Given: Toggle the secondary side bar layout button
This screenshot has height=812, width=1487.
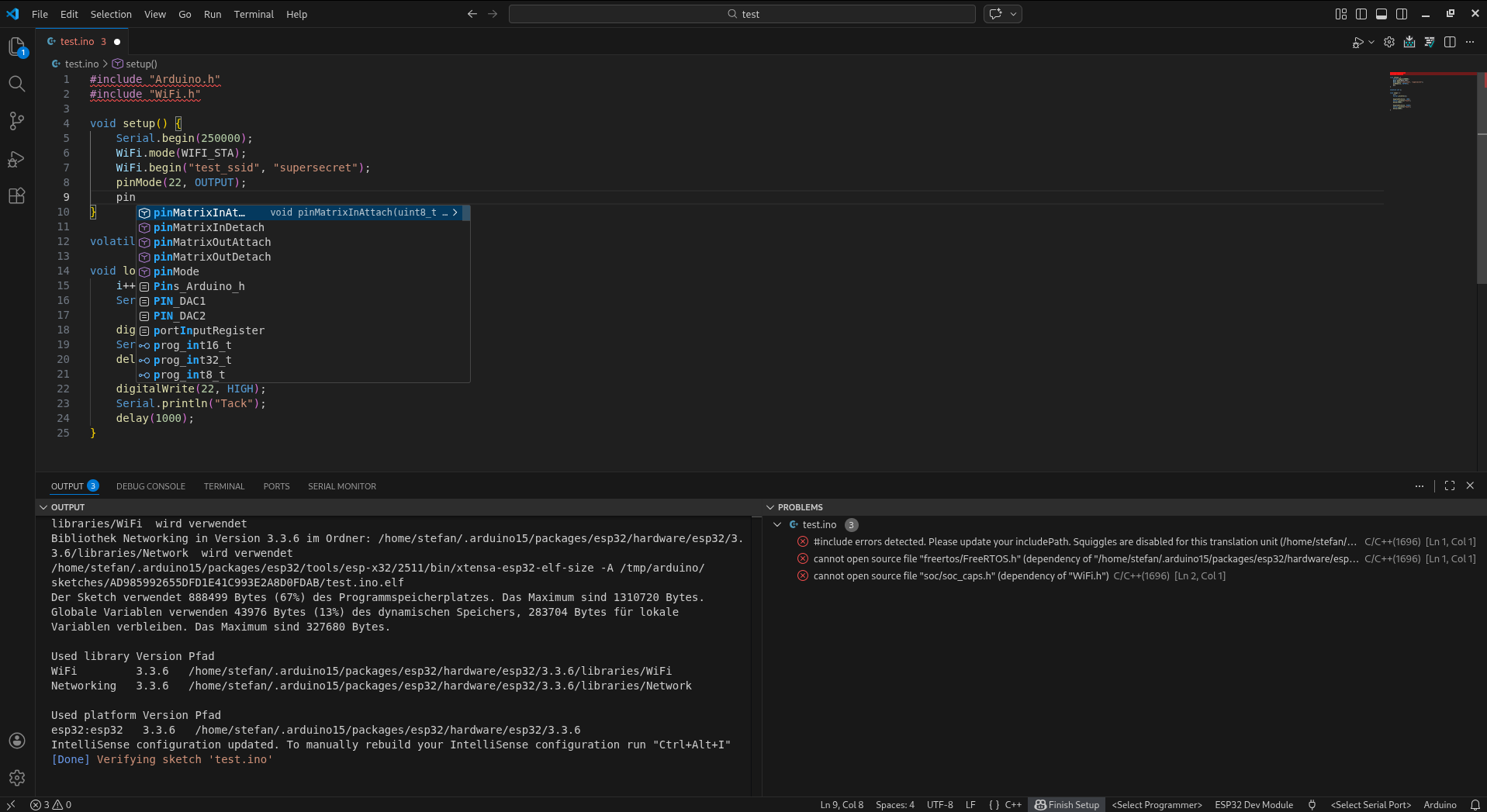Looking at the screenshot, I should 1402,14.
